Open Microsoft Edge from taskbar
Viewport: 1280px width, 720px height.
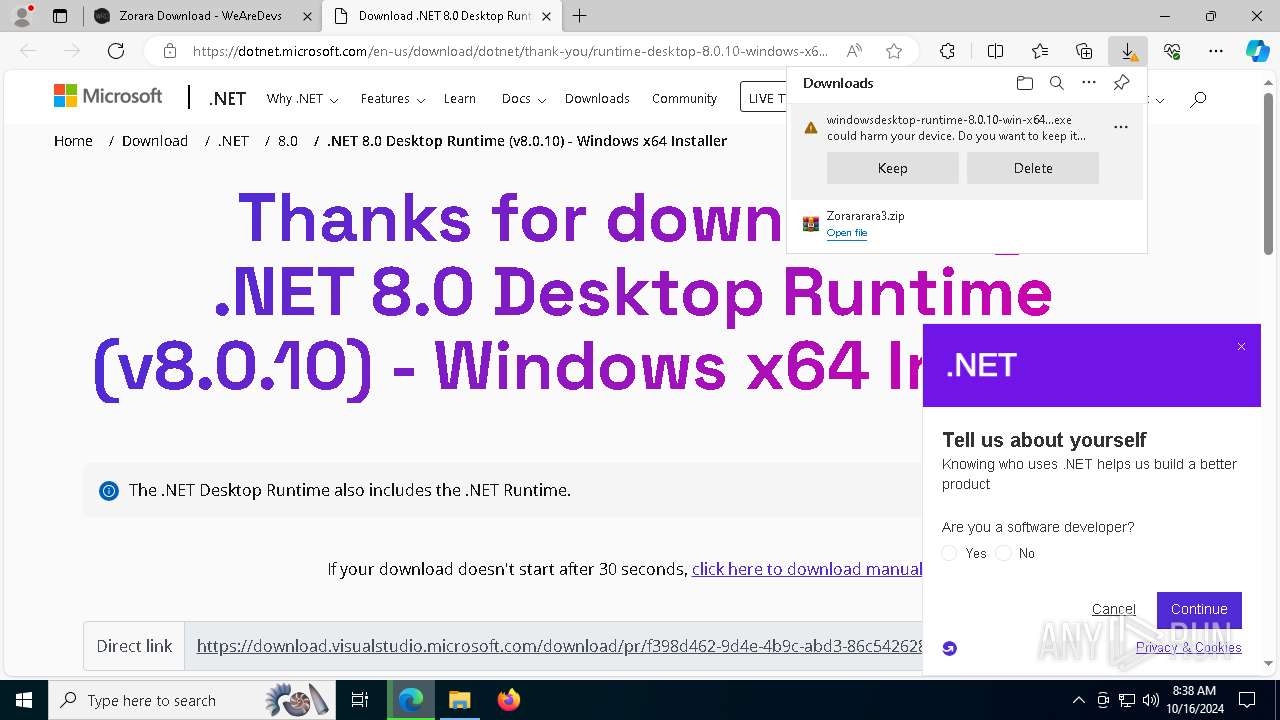[x=411, y=700]
